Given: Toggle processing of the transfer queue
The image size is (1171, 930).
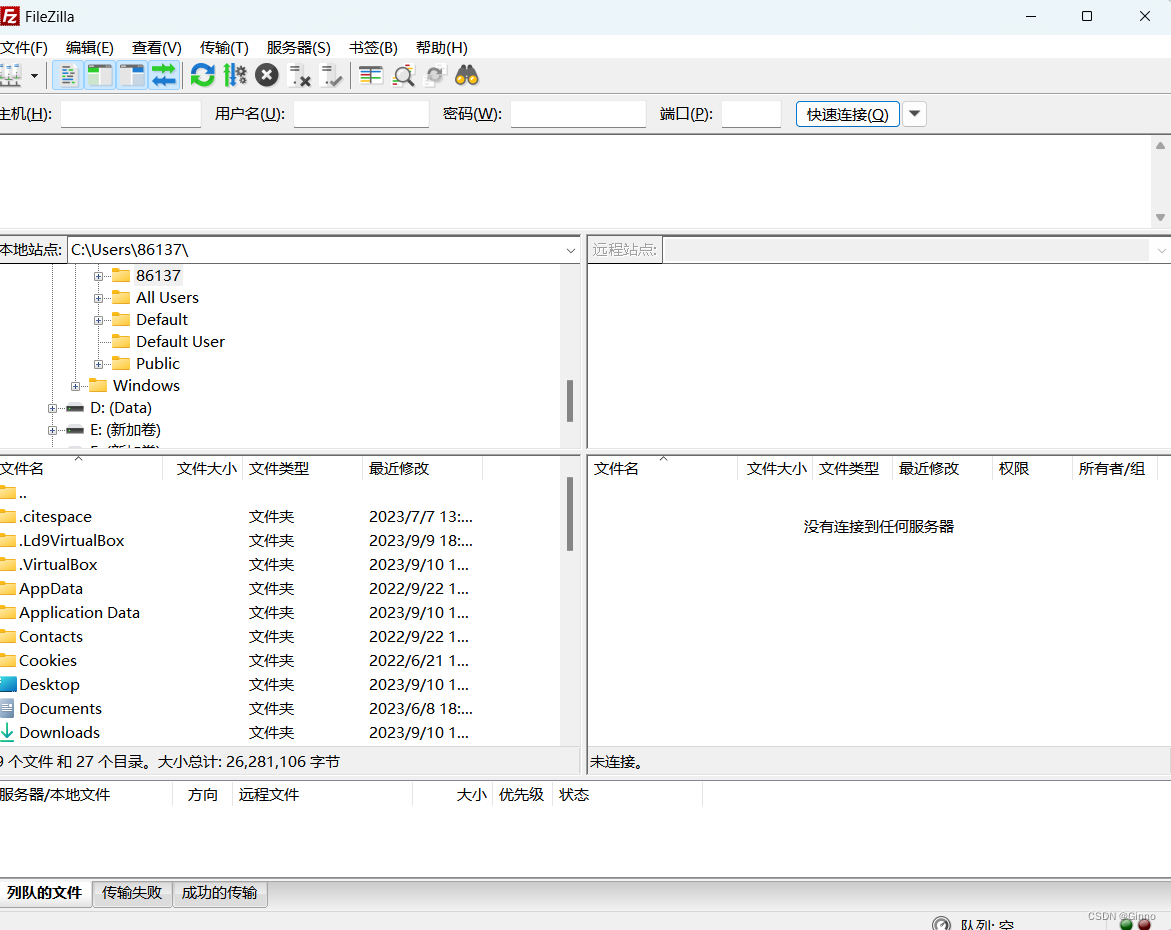Looking at the screenshot, I should pos(234,75).
